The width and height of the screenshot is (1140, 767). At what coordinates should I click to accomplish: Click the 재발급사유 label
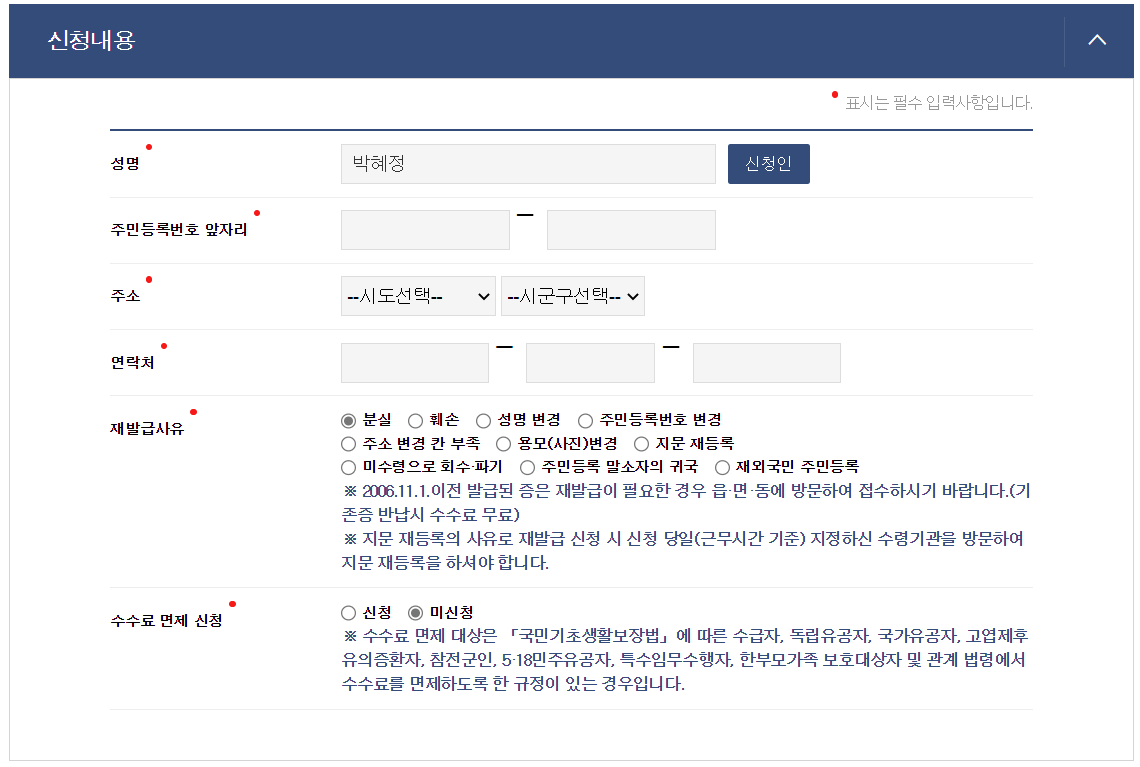coord(147,428)
